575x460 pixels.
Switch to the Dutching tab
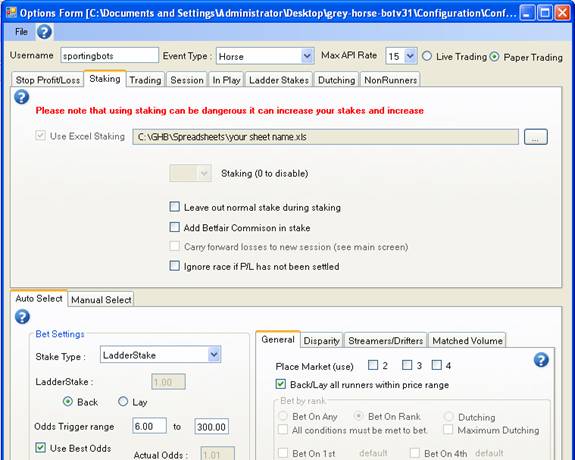click(336, 80)
